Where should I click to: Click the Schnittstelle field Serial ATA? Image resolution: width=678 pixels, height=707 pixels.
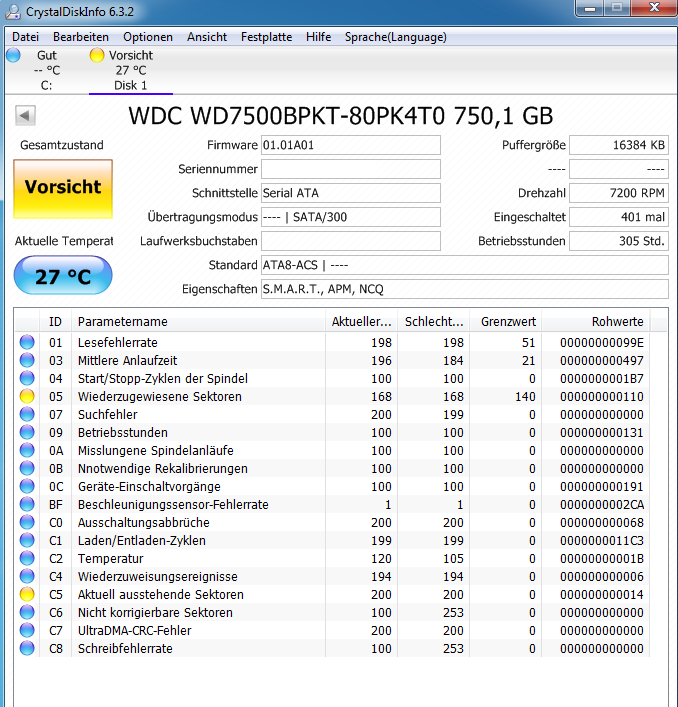351,193
